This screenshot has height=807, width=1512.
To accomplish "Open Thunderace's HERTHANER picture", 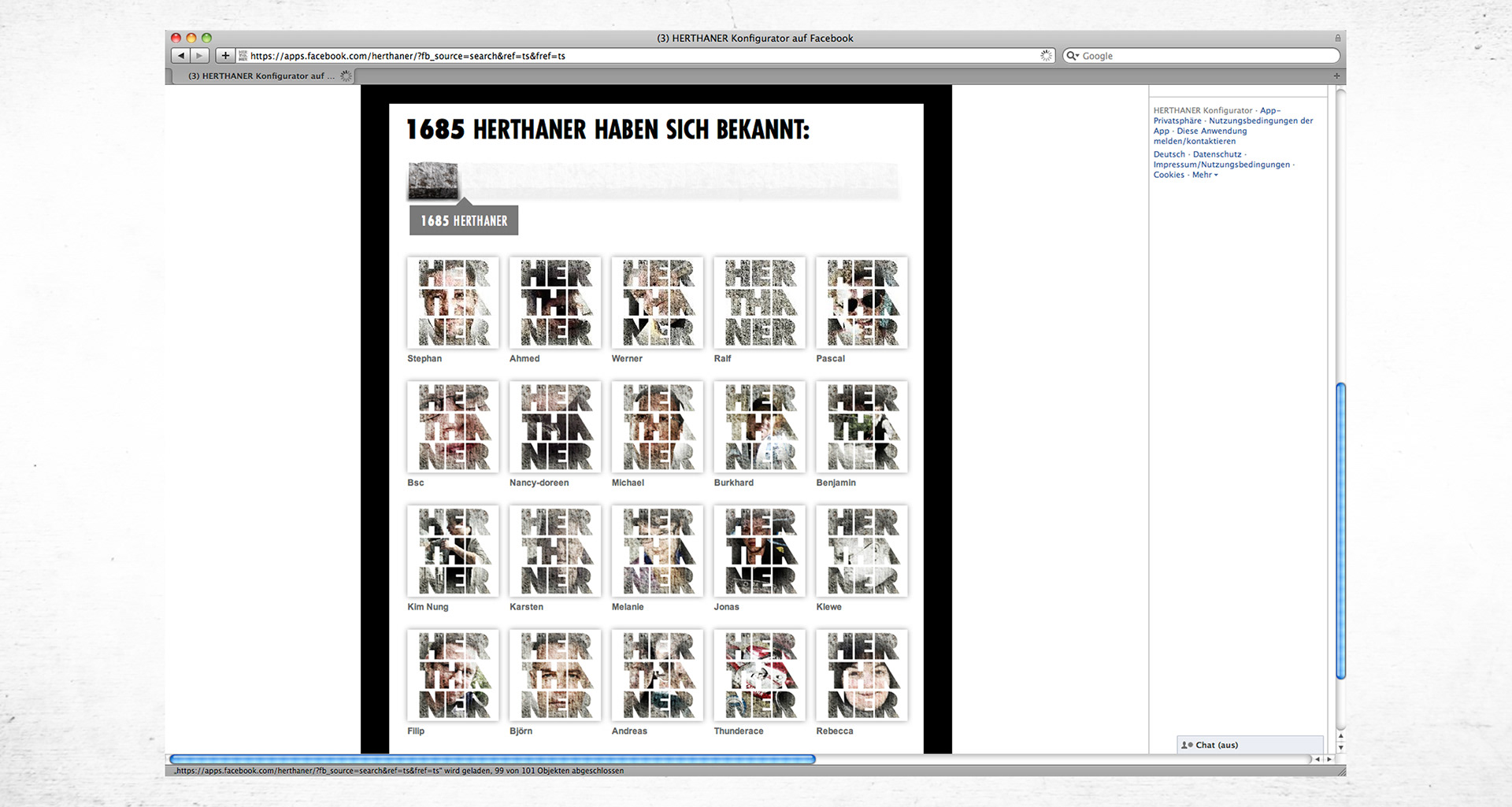I will tap(760, 676).
